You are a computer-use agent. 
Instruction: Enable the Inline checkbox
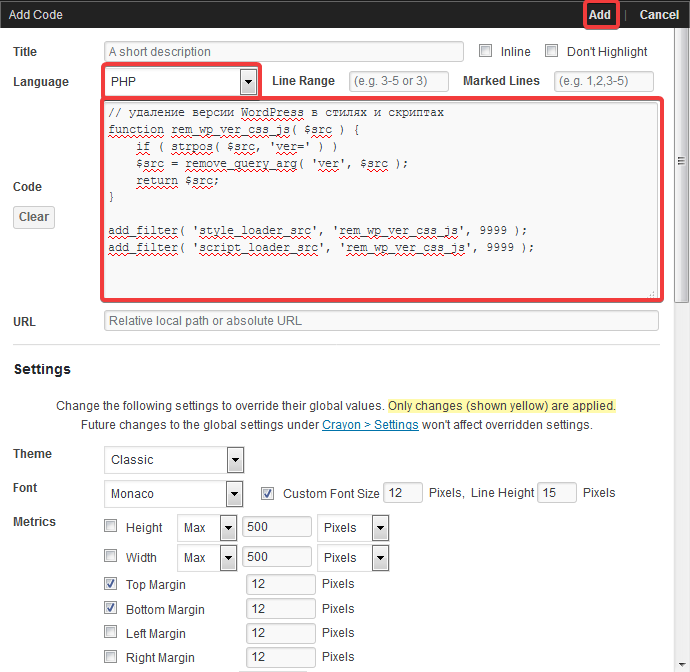click(x=485, y=51)
